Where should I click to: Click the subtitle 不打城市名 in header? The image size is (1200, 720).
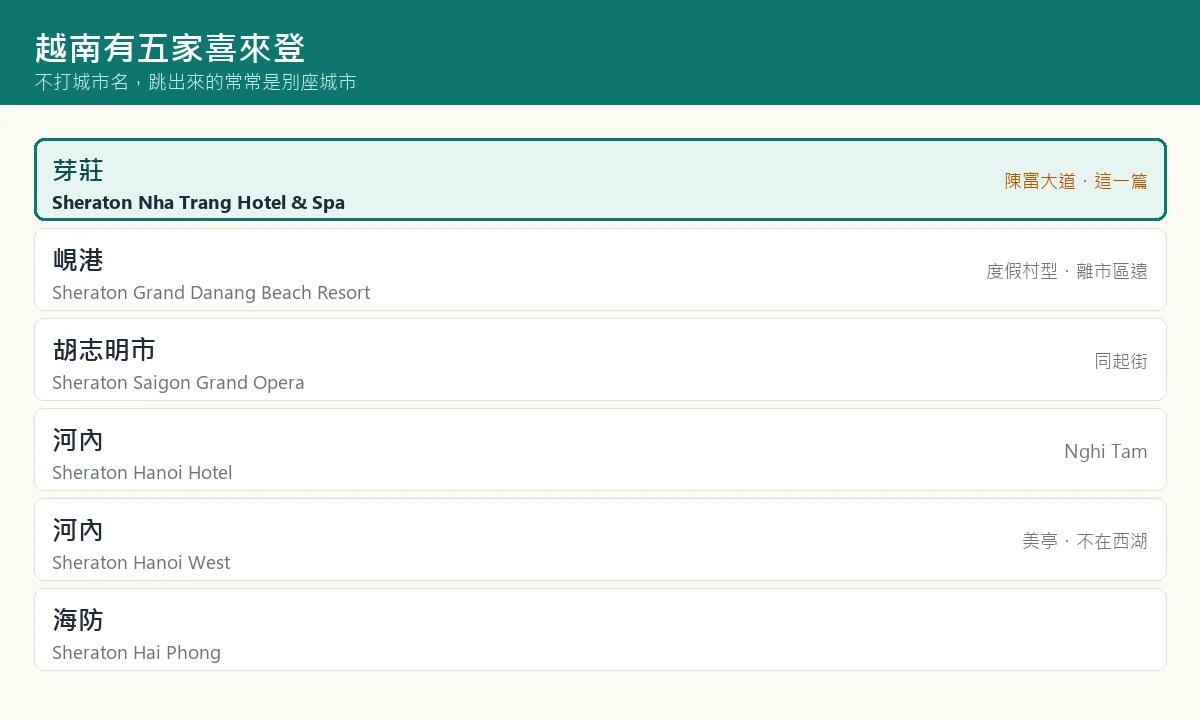82,82
